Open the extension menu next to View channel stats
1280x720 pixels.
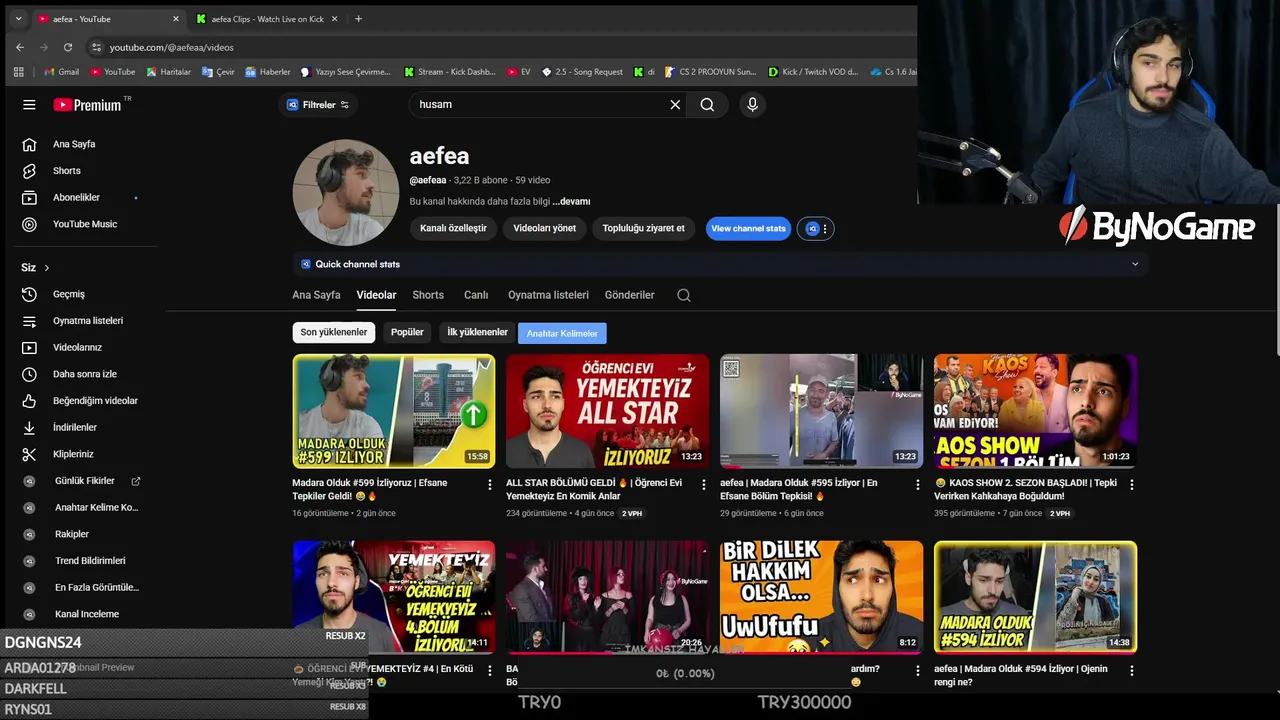(816, 229)
